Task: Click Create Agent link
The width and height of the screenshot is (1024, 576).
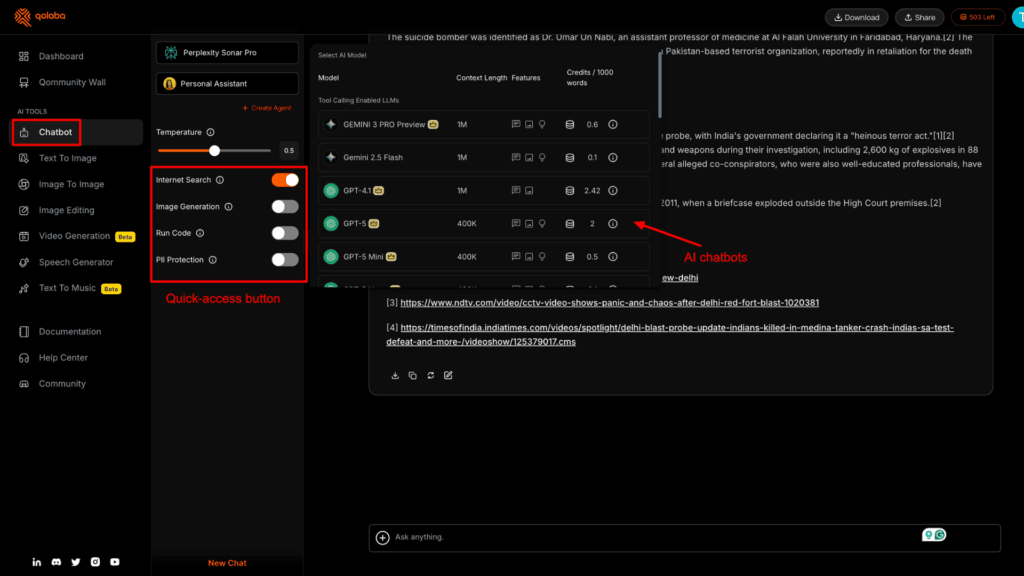Action: [267, 108]
